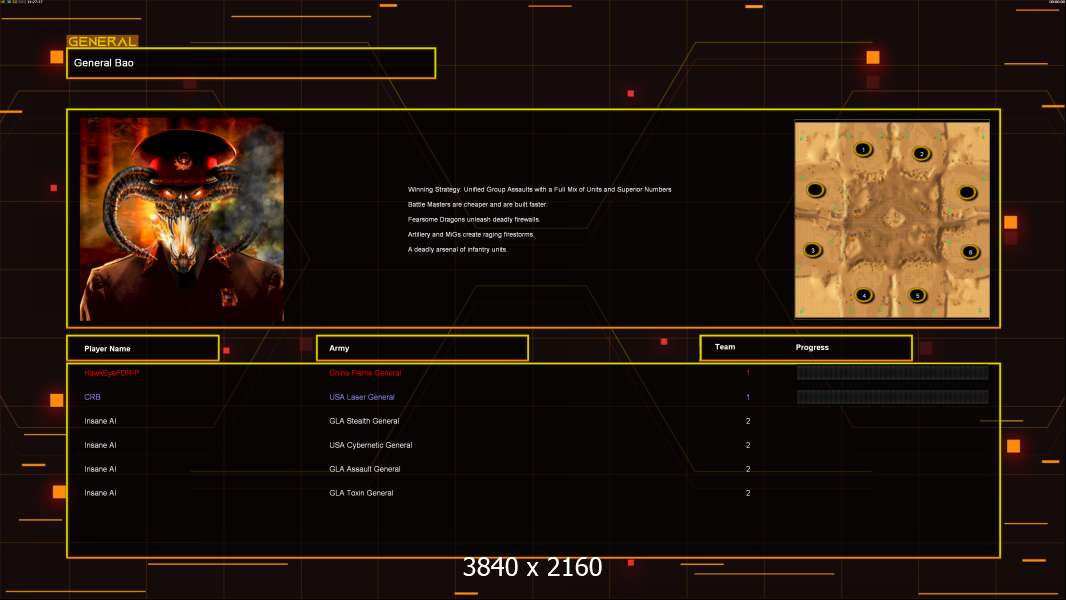Select Insane AI in GLA Stealth General row

pyautogui.click(x=100, y=421)
